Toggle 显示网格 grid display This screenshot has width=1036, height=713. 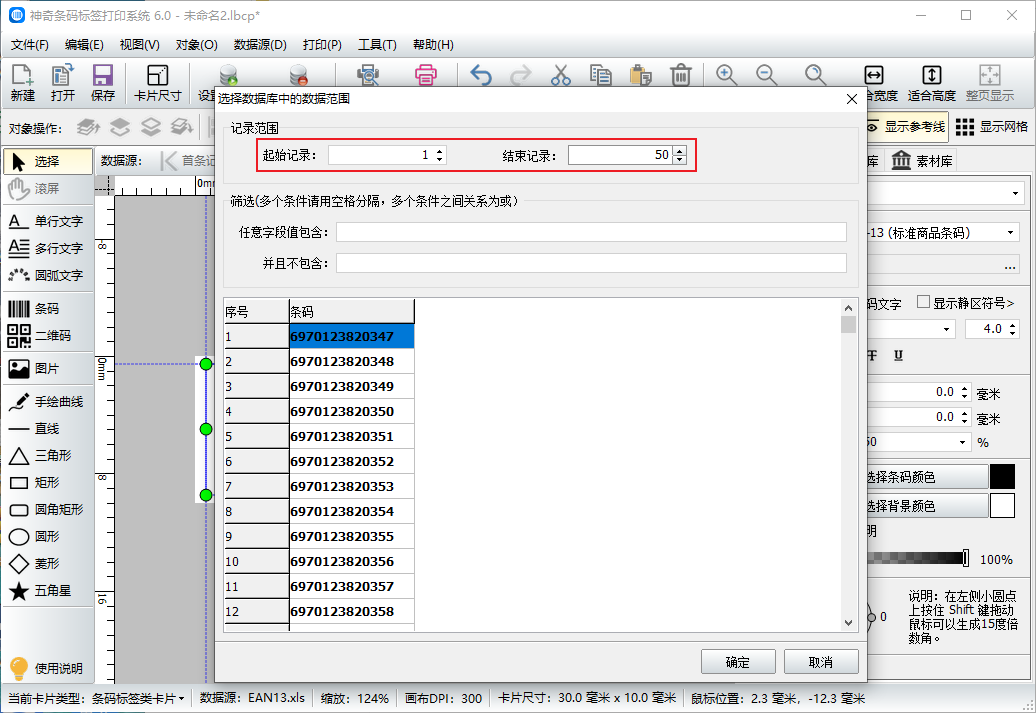992,126
